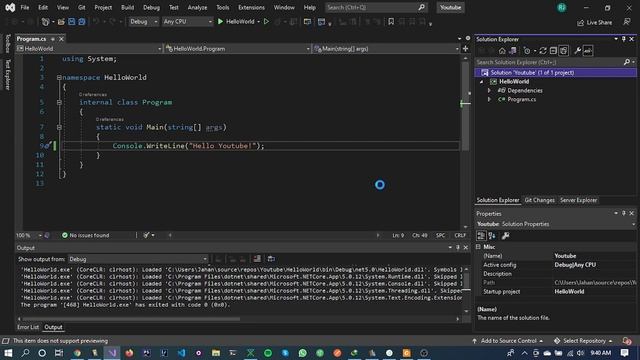Click Live Share icon button
Viewport: 640px width, 360px height.
tap(595, 22)
